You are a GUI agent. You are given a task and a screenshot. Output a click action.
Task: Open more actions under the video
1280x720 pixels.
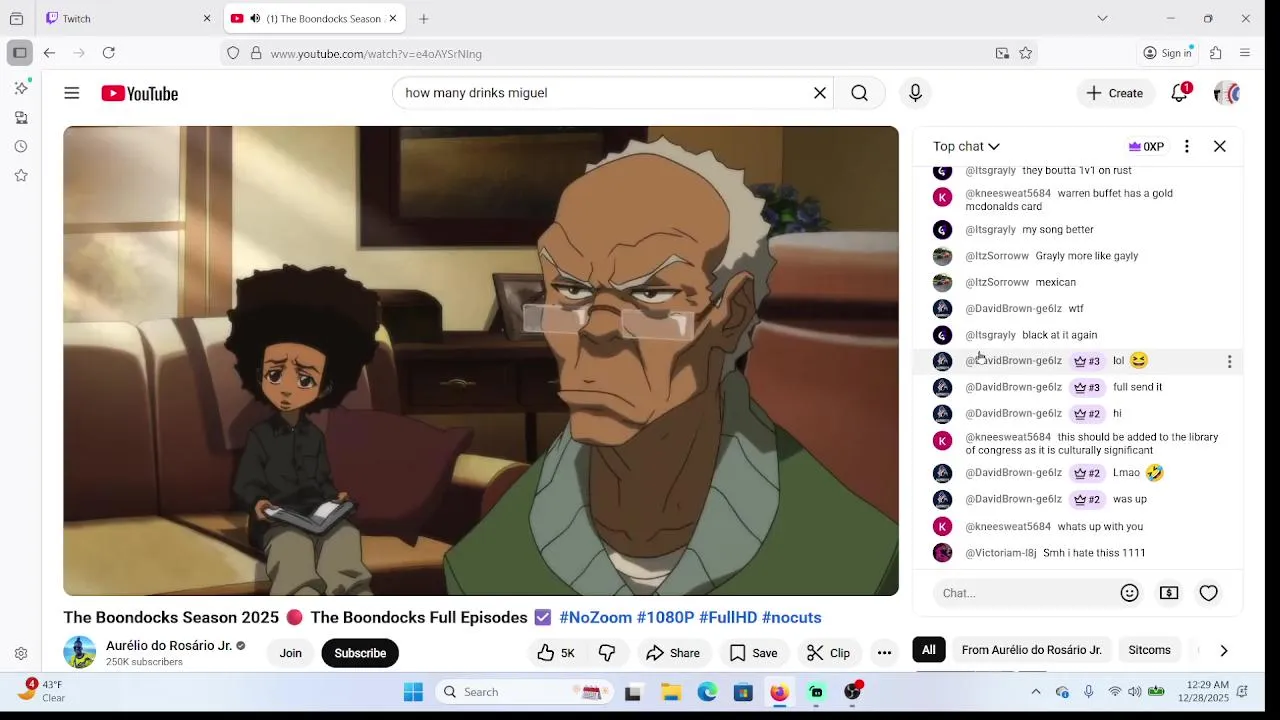coord(884,653)
